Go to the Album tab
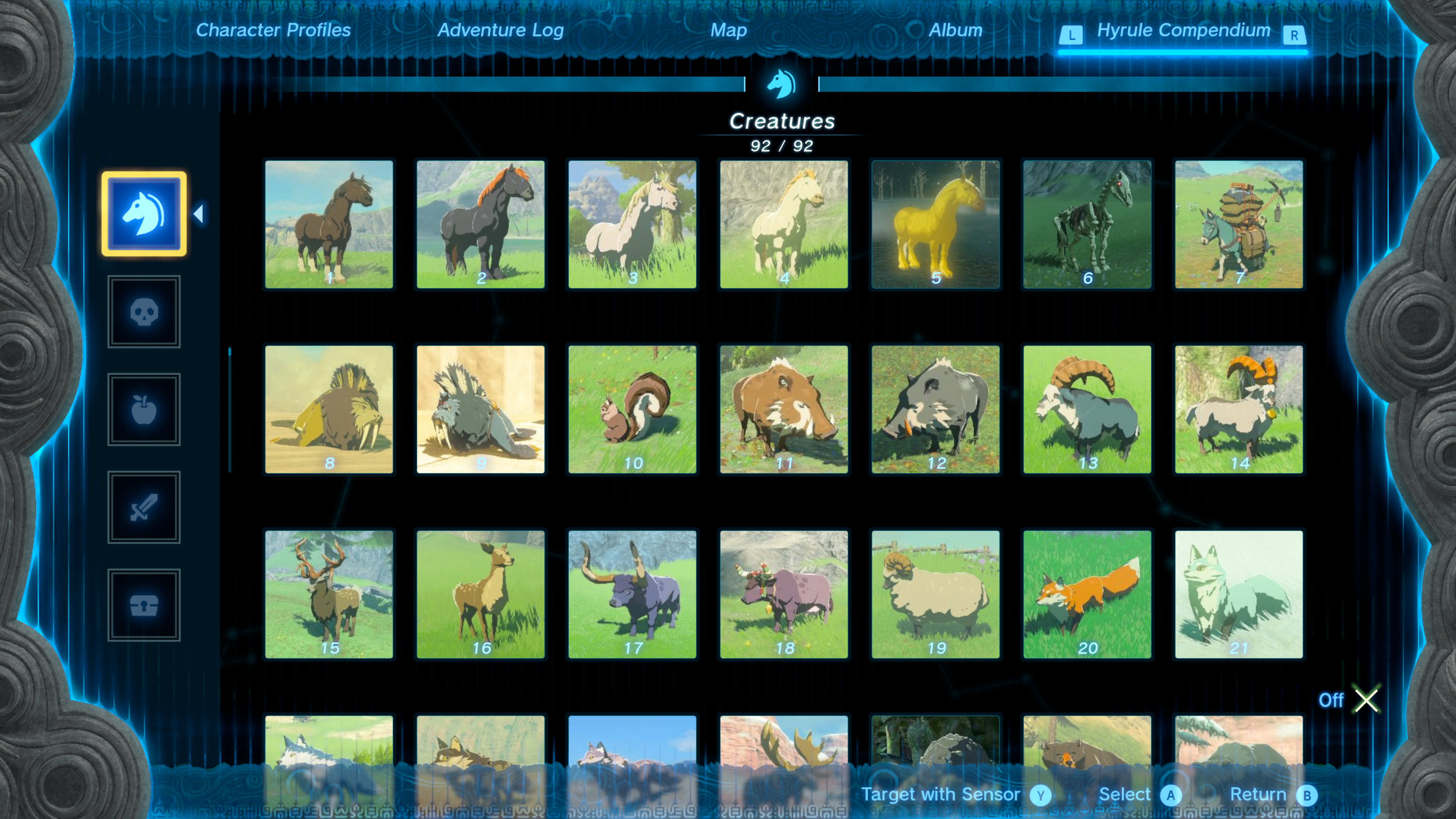The image size is (1456, 819). click(955, 30)
